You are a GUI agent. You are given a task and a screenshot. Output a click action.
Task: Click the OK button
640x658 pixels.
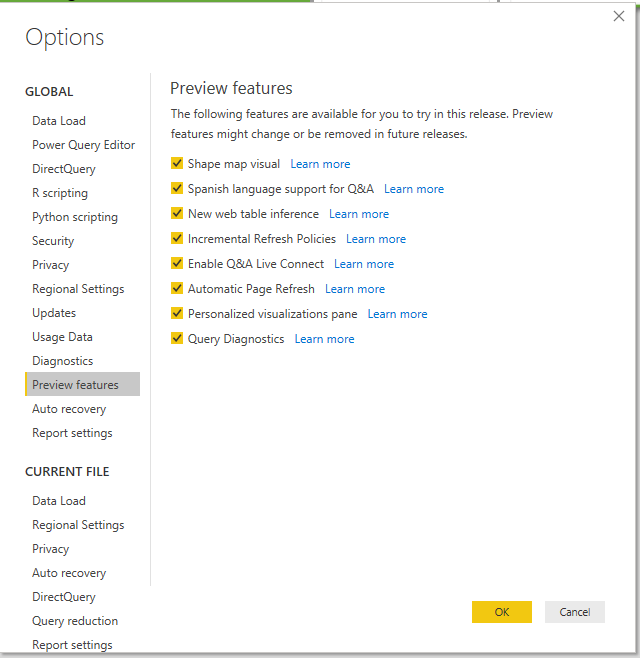(502, 612)
